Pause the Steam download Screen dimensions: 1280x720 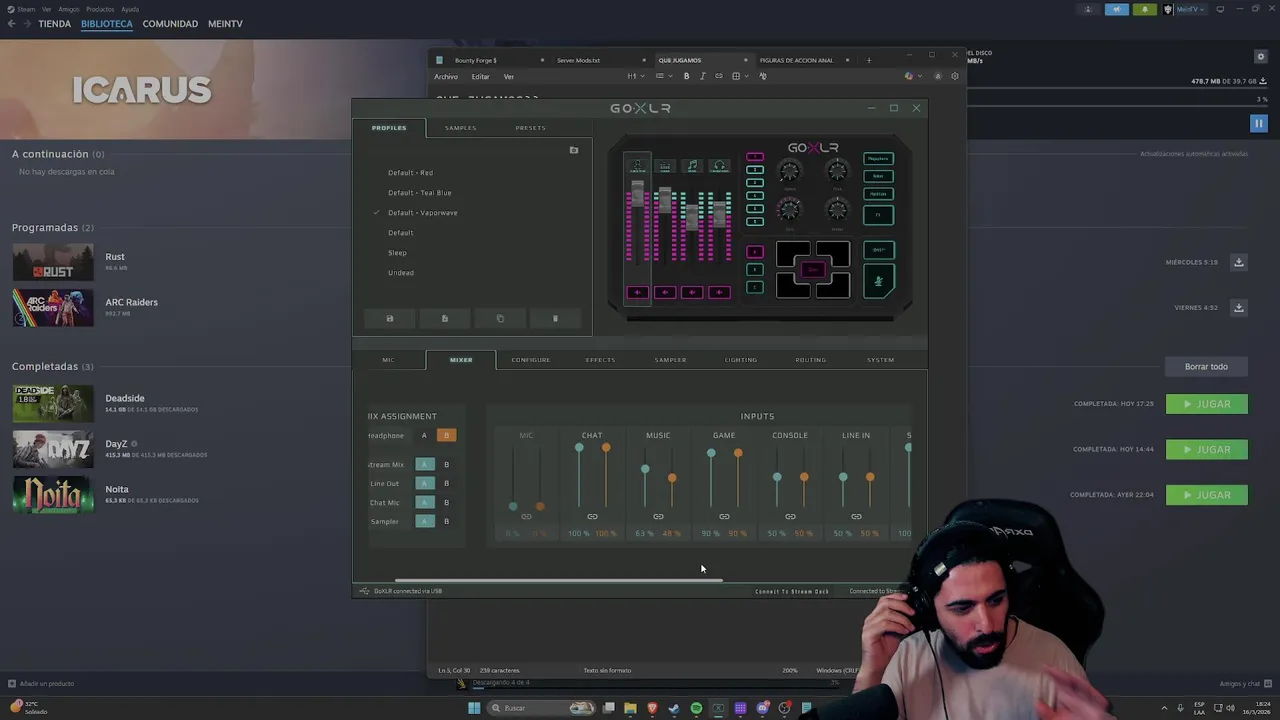coord(1259,123)
